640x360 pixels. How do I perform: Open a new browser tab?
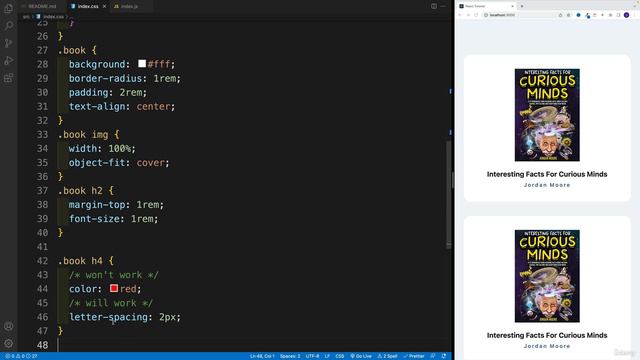tap(522, 6)
